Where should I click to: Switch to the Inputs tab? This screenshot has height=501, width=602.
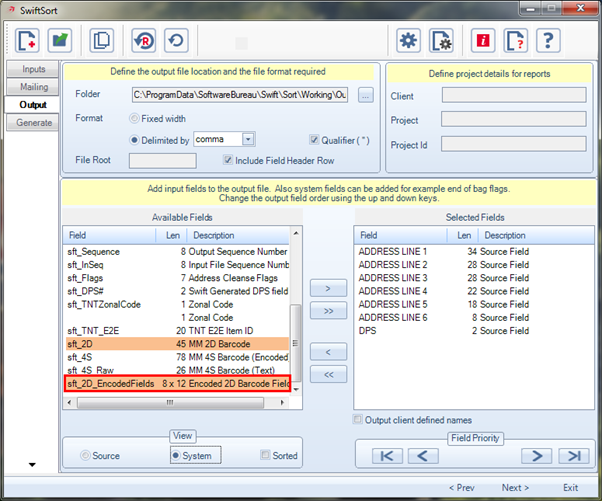point(33,69)
